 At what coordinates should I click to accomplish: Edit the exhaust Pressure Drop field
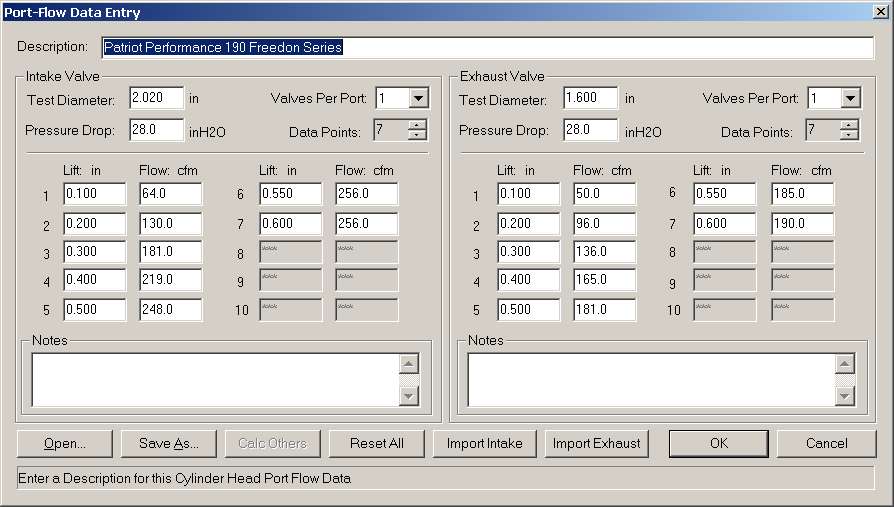pyautogui.click(x=590, y=130)
